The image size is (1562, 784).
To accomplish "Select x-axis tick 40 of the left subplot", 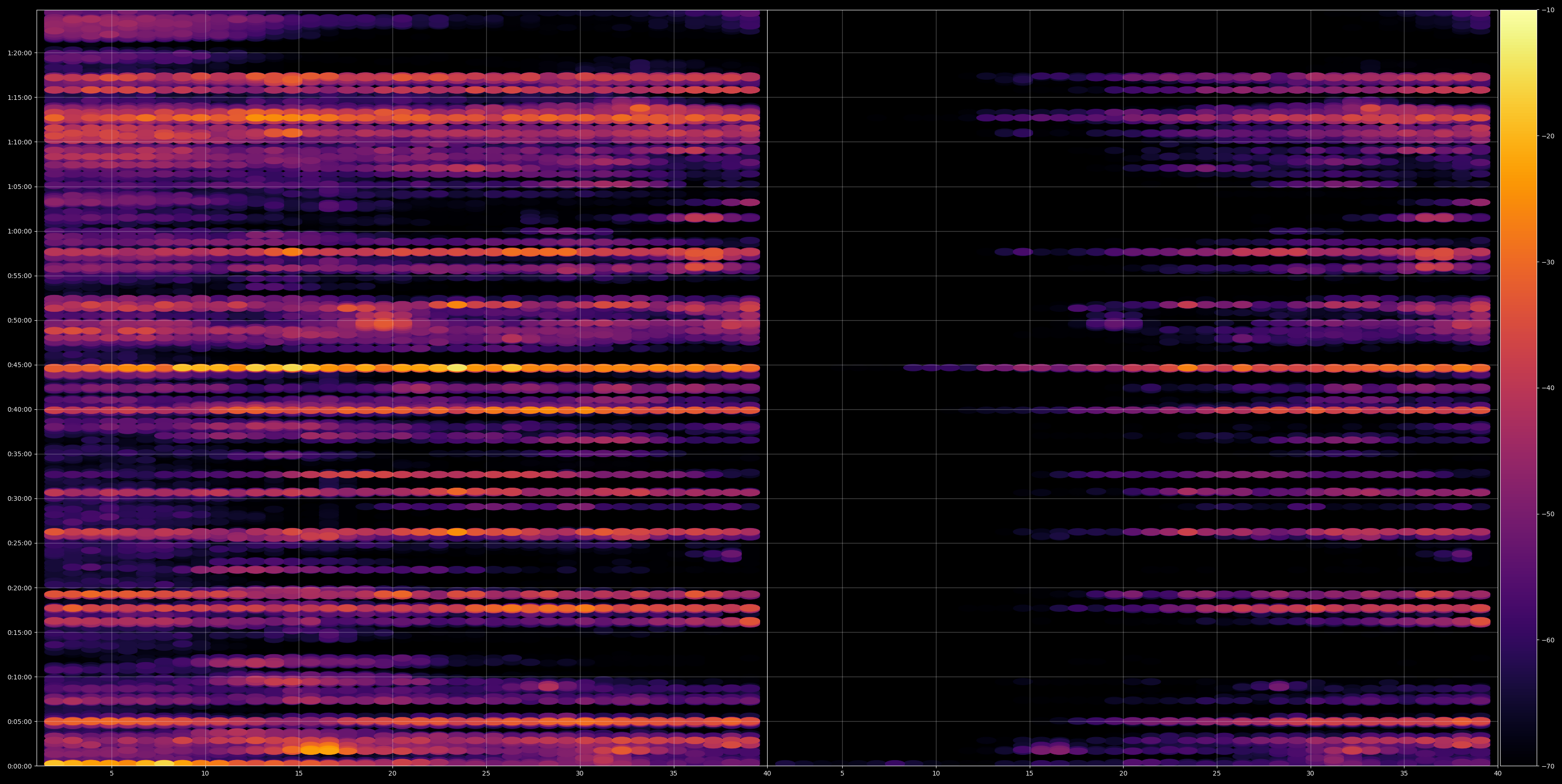I will 767,774.
